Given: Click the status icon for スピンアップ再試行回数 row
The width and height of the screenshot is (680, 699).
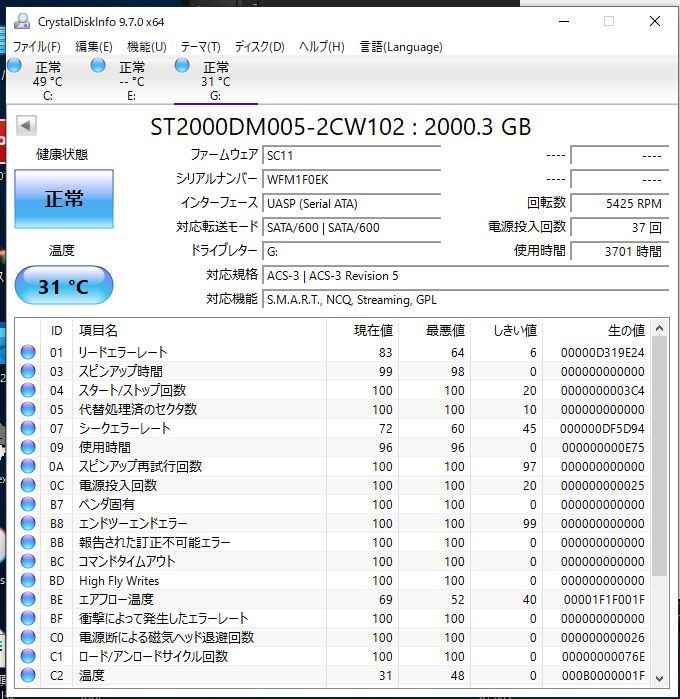Looking at the screenshot, I should pyautogui.click(x=28, y=466).
